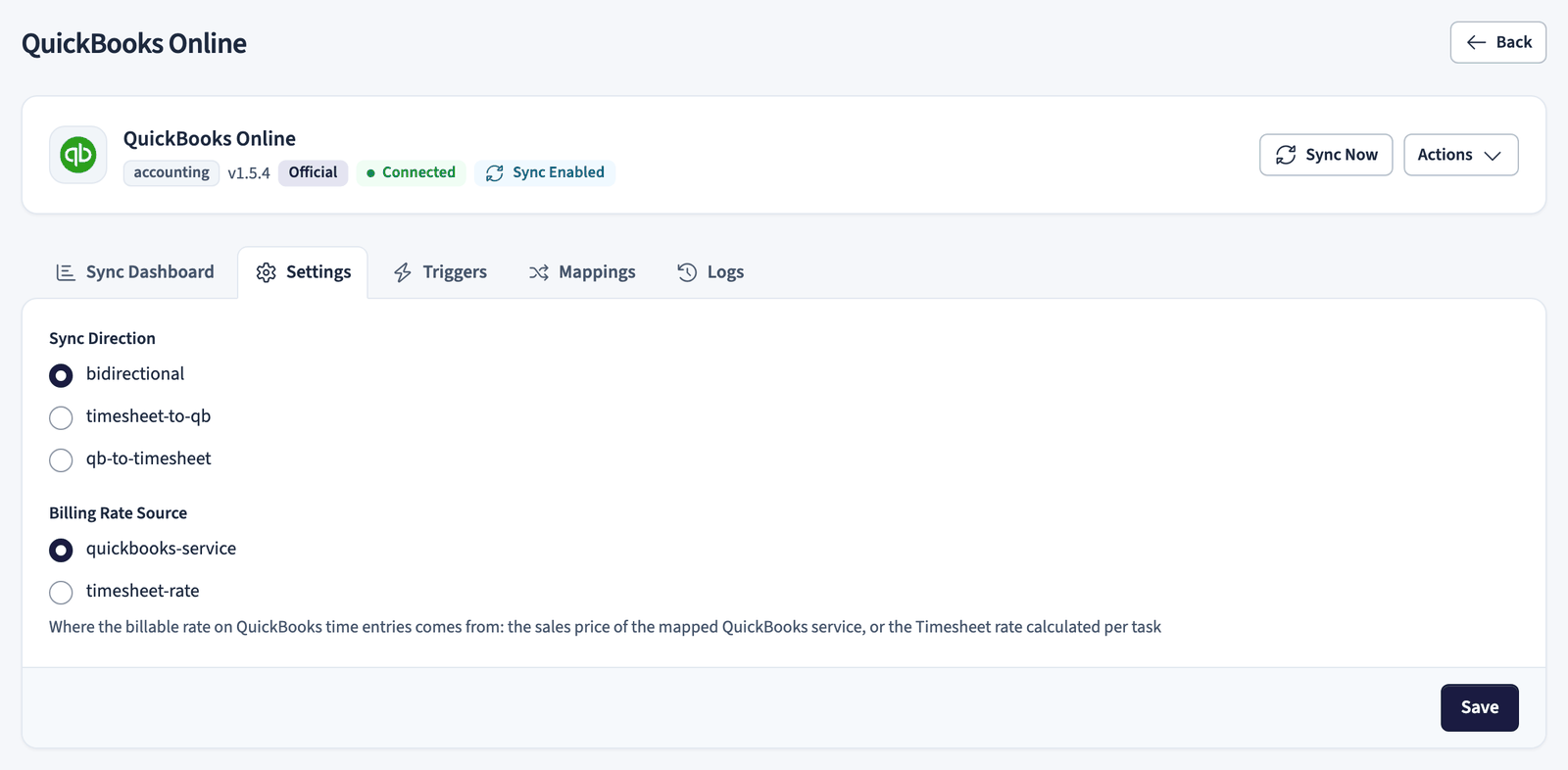The image size is (1568, 770).
Task: Go Back to previous page
Action: pyautogui.click(x=1497, y=42)
